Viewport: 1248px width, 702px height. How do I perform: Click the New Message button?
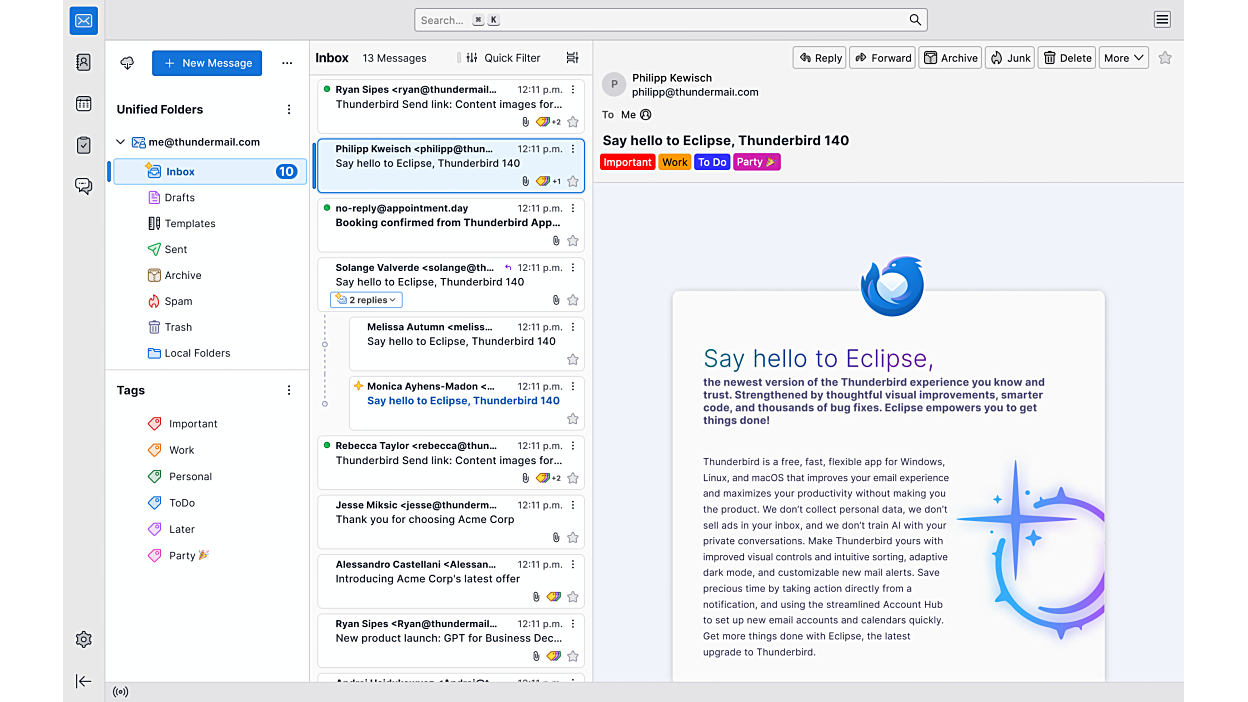(207, 63)
